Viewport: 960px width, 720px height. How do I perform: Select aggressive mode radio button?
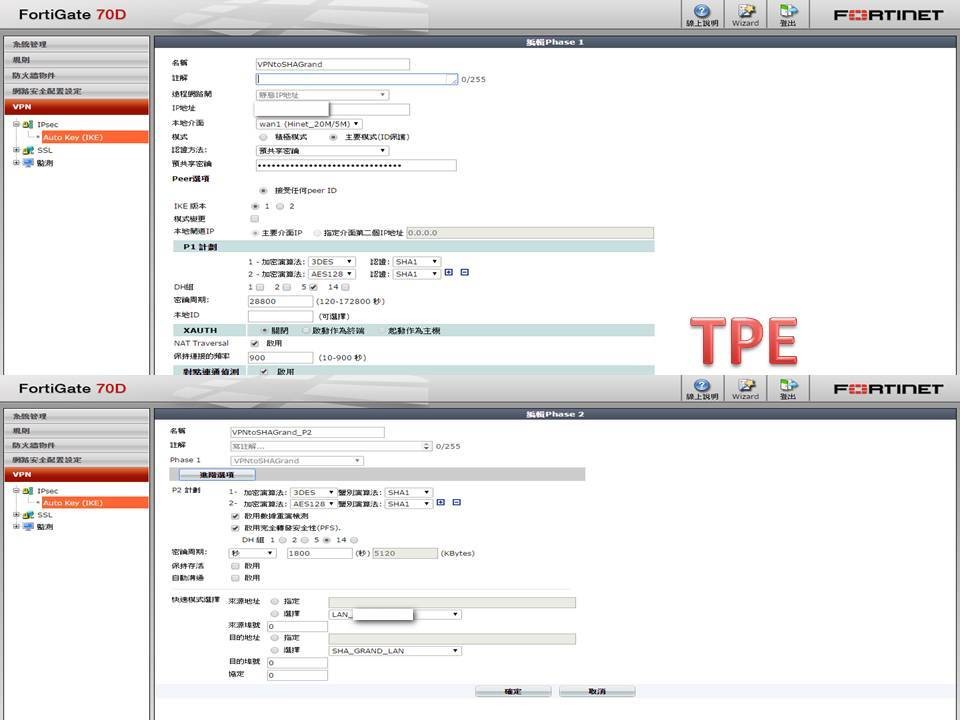(263, 137)
